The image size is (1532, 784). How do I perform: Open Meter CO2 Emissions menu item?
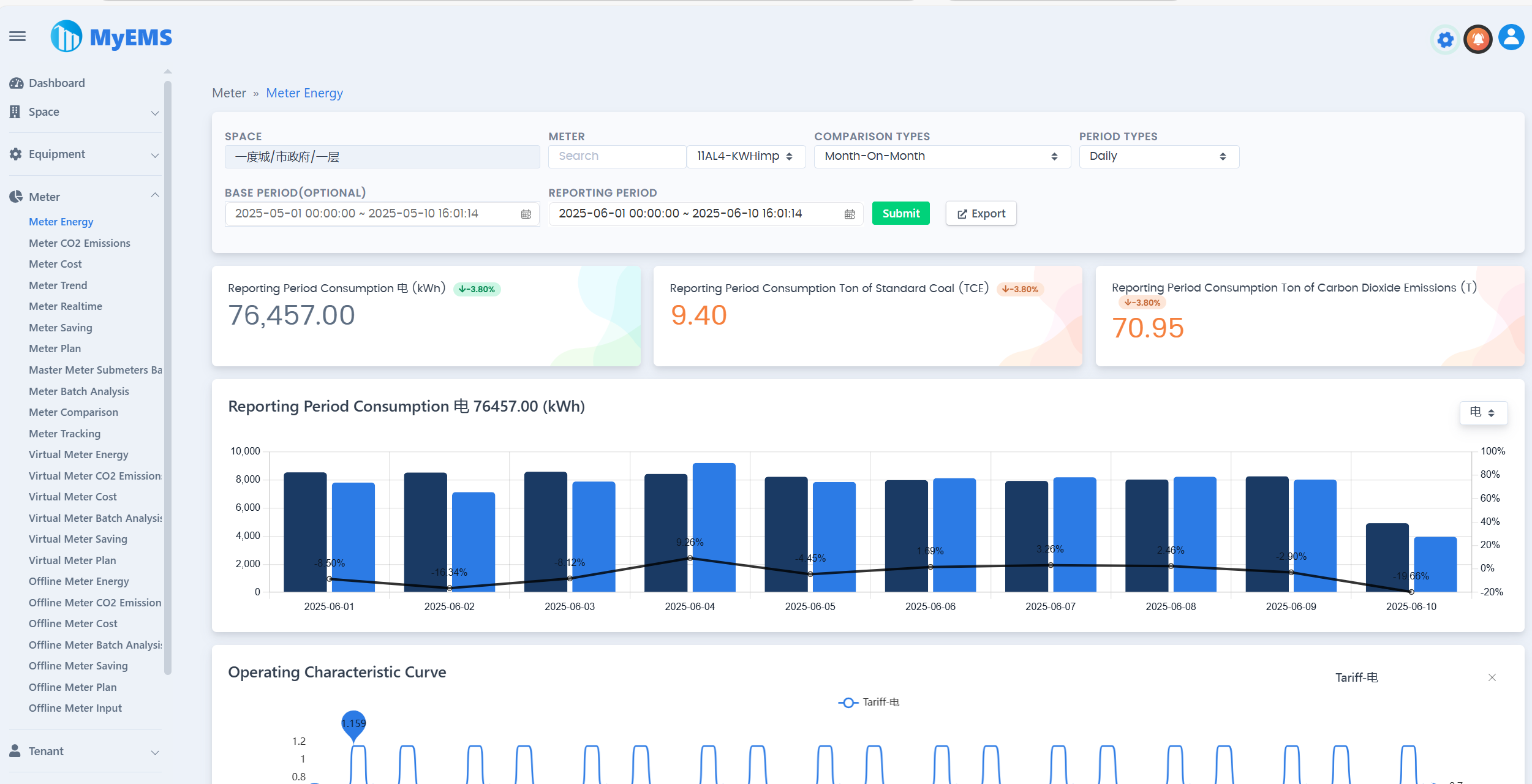(x=80, y=243)
